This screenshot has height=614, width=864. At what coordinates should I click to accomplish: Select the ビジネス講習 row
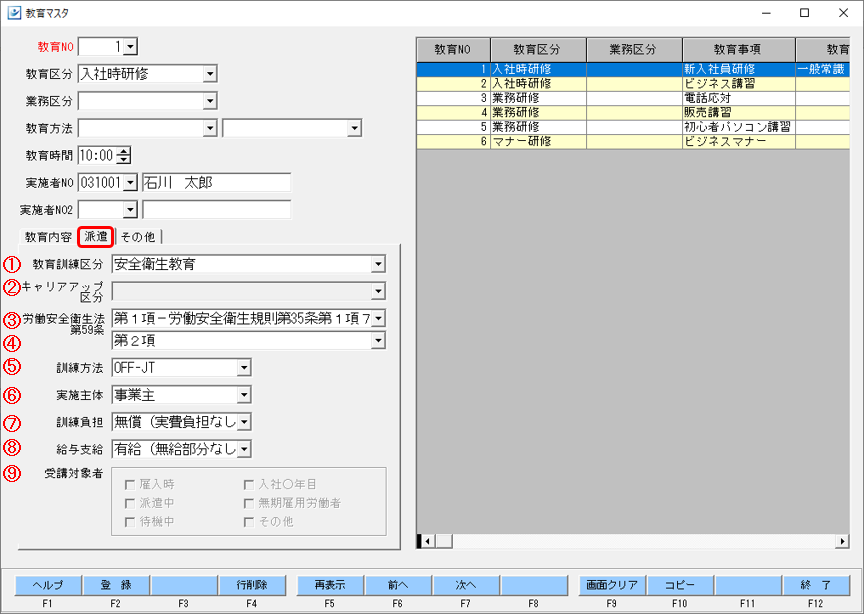click(x=633, y=84)
